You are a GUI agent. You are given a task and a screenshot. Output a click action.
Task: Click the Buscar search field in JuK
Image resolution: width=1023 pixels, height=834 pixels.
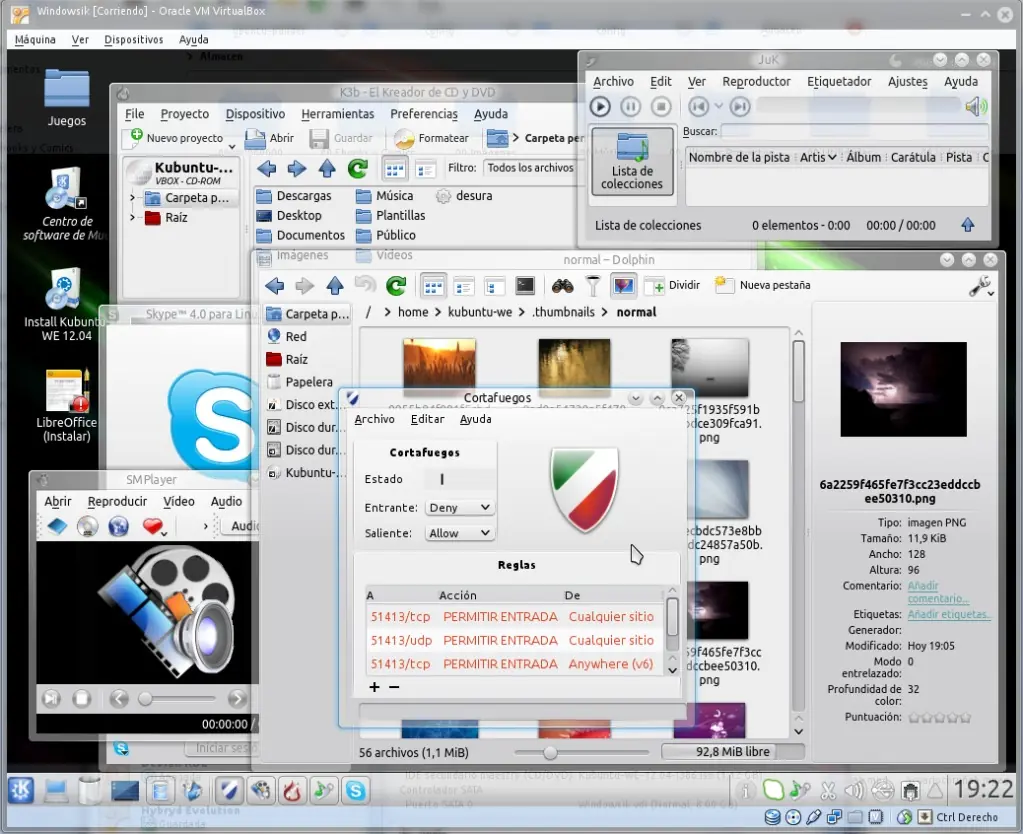(855, 131)
